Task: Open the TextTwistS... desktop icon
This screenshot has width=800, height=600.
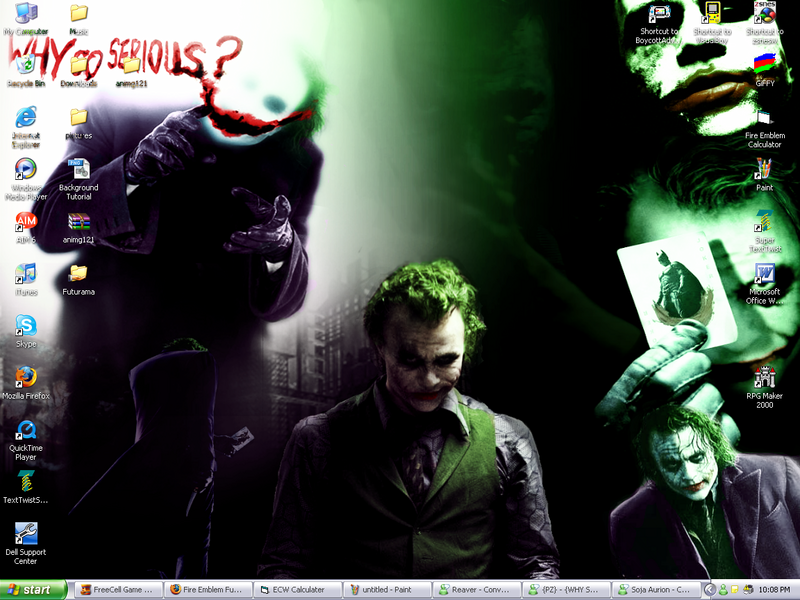Action: [x=26, y=482]
